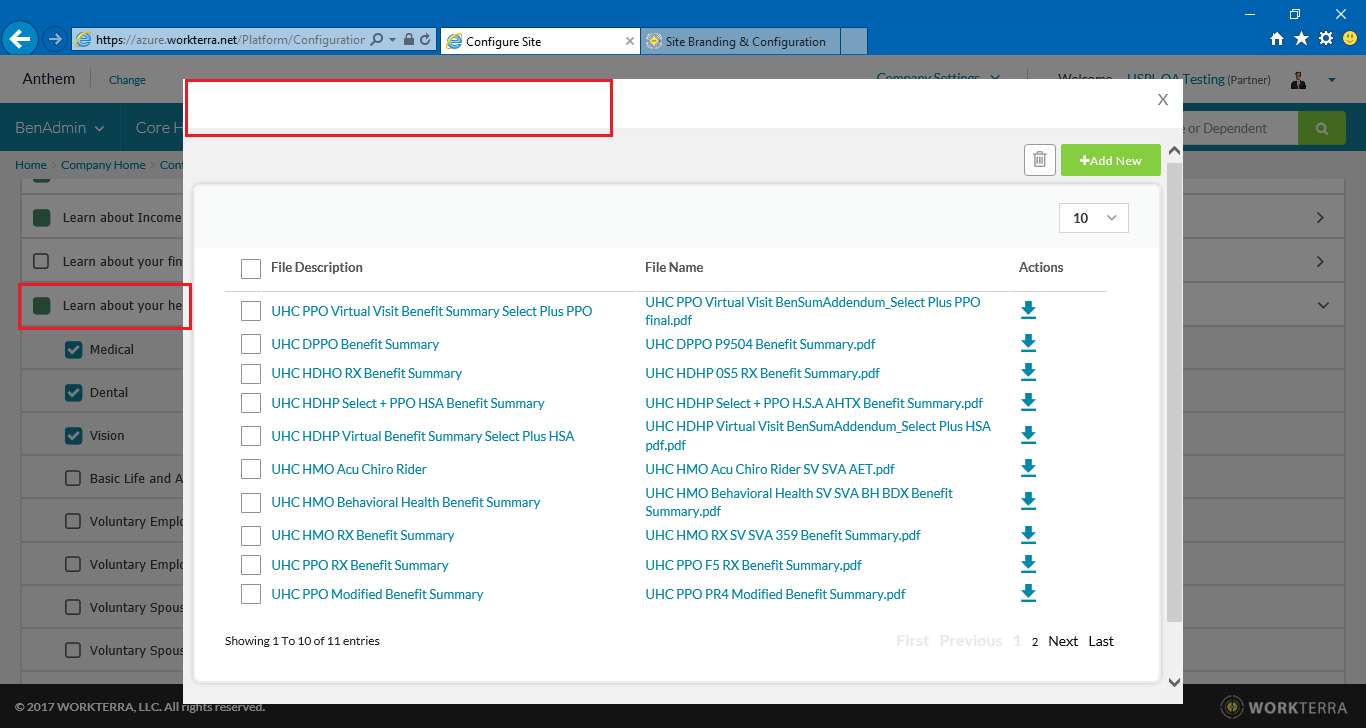This screenshot has width=1366, height=728.
Task: Expand the Learn about Income row chevron
Action: pos(1320,217)
